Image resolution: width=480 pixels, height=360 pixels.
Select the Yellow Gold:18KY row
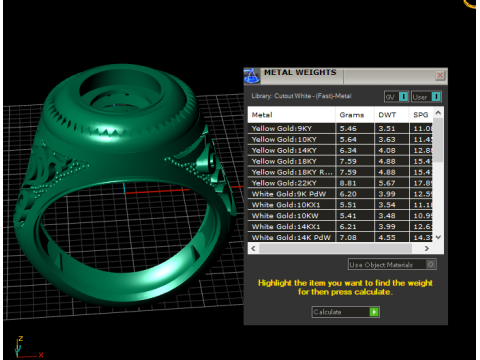pyautogui.click(x=340, y=161)
